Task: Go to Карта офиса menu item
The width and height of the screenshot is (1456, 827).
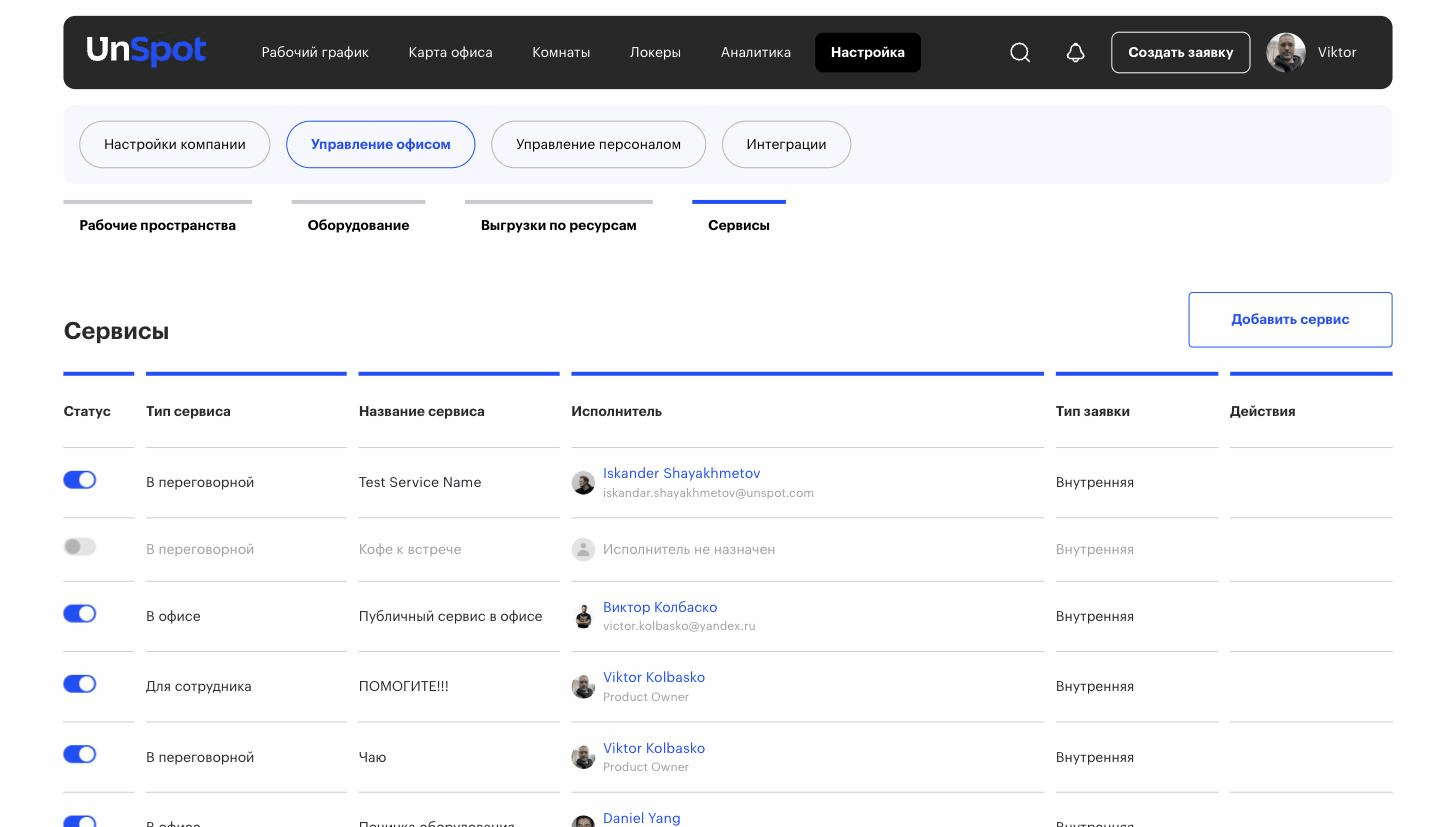Action: [x=450, y=52]
